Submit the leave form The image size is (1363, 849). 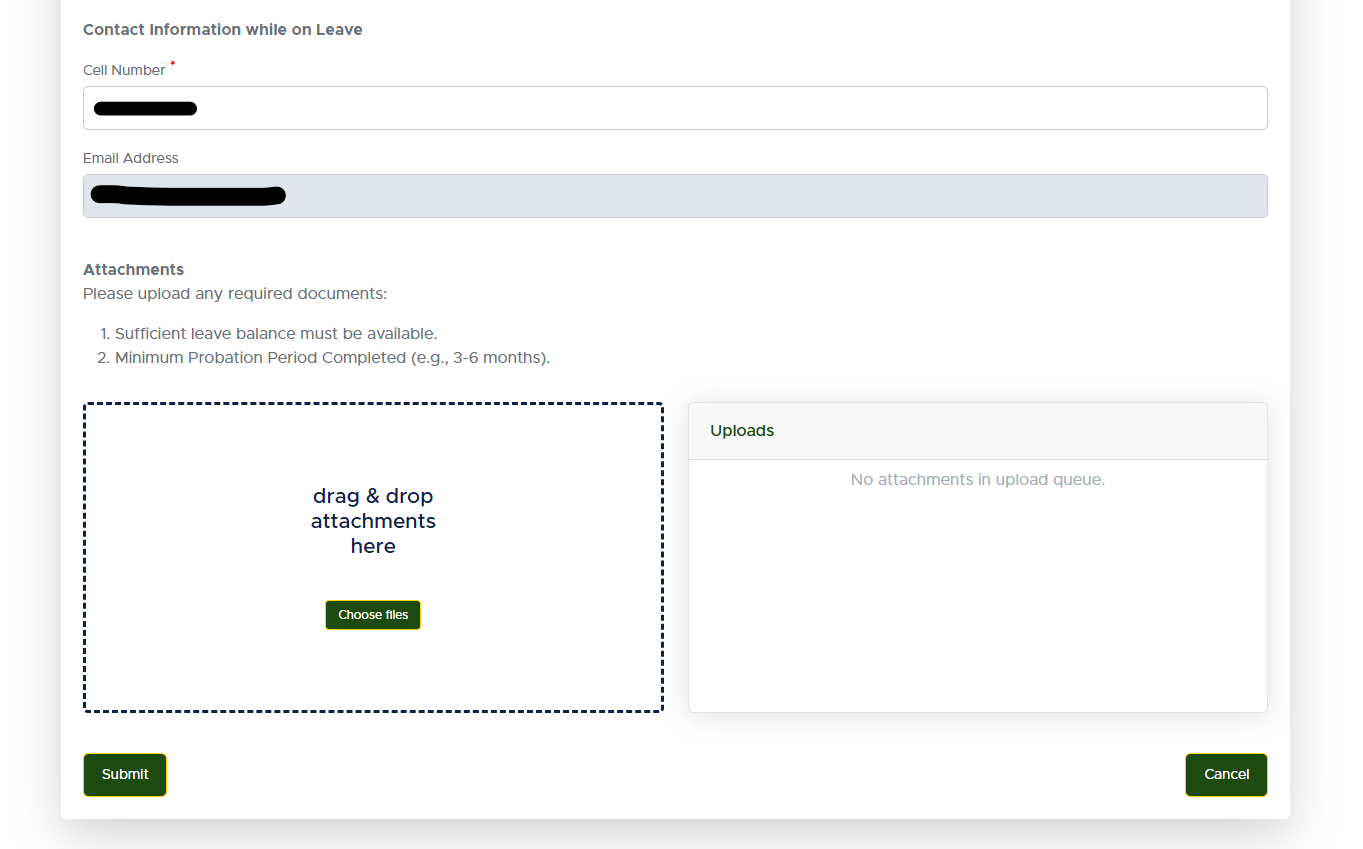[x=125, y=775]
